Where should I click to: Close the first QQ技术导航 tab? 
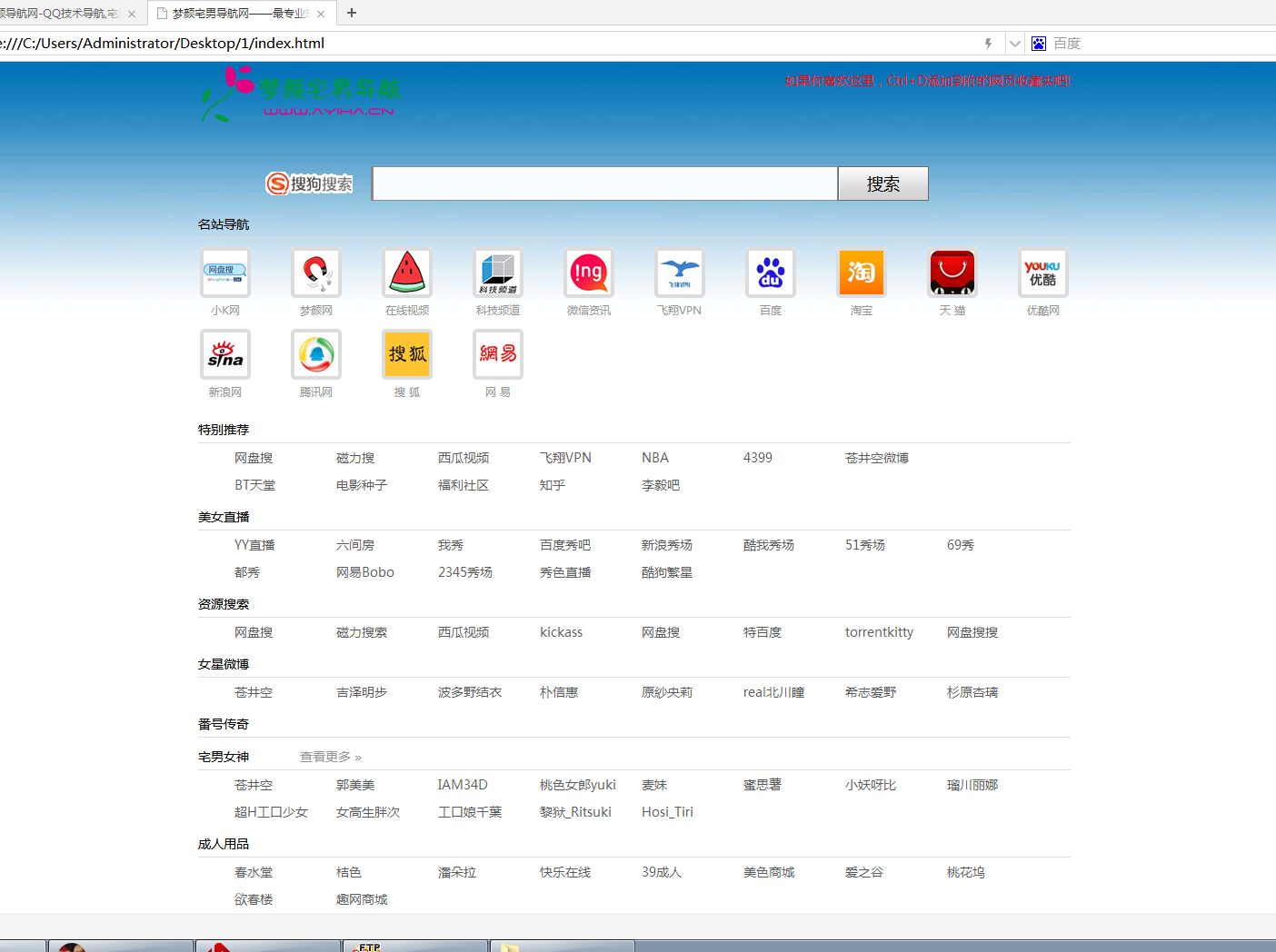pyautogui.click(x=132, y=14)
